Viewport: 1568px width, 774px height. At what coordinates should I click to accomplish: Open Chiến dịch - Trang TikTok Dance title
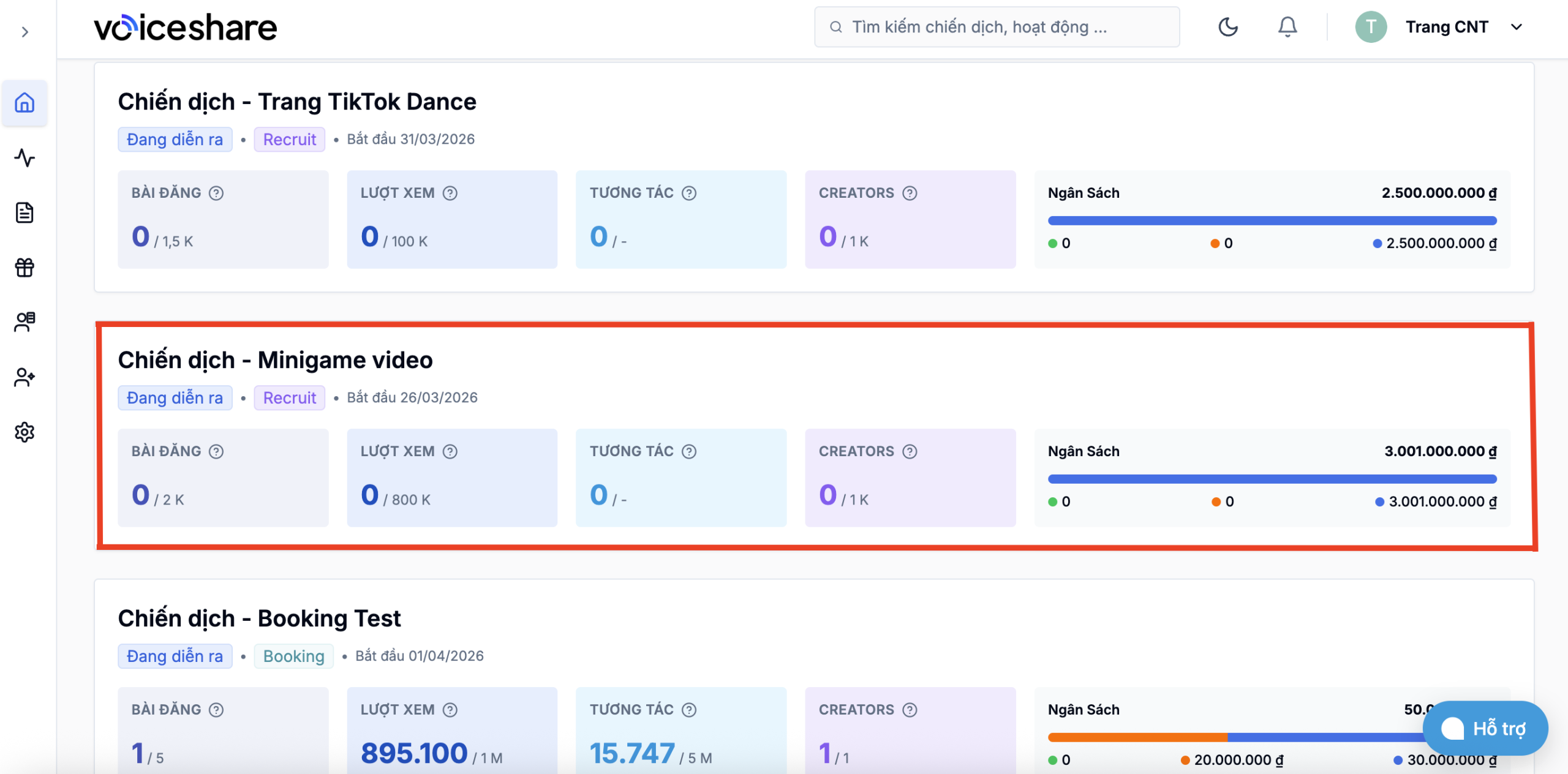(297, 102)
